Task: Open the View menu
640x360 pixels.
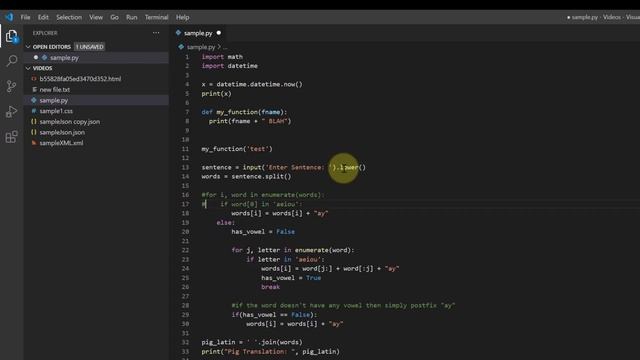Action: (96, 17)
